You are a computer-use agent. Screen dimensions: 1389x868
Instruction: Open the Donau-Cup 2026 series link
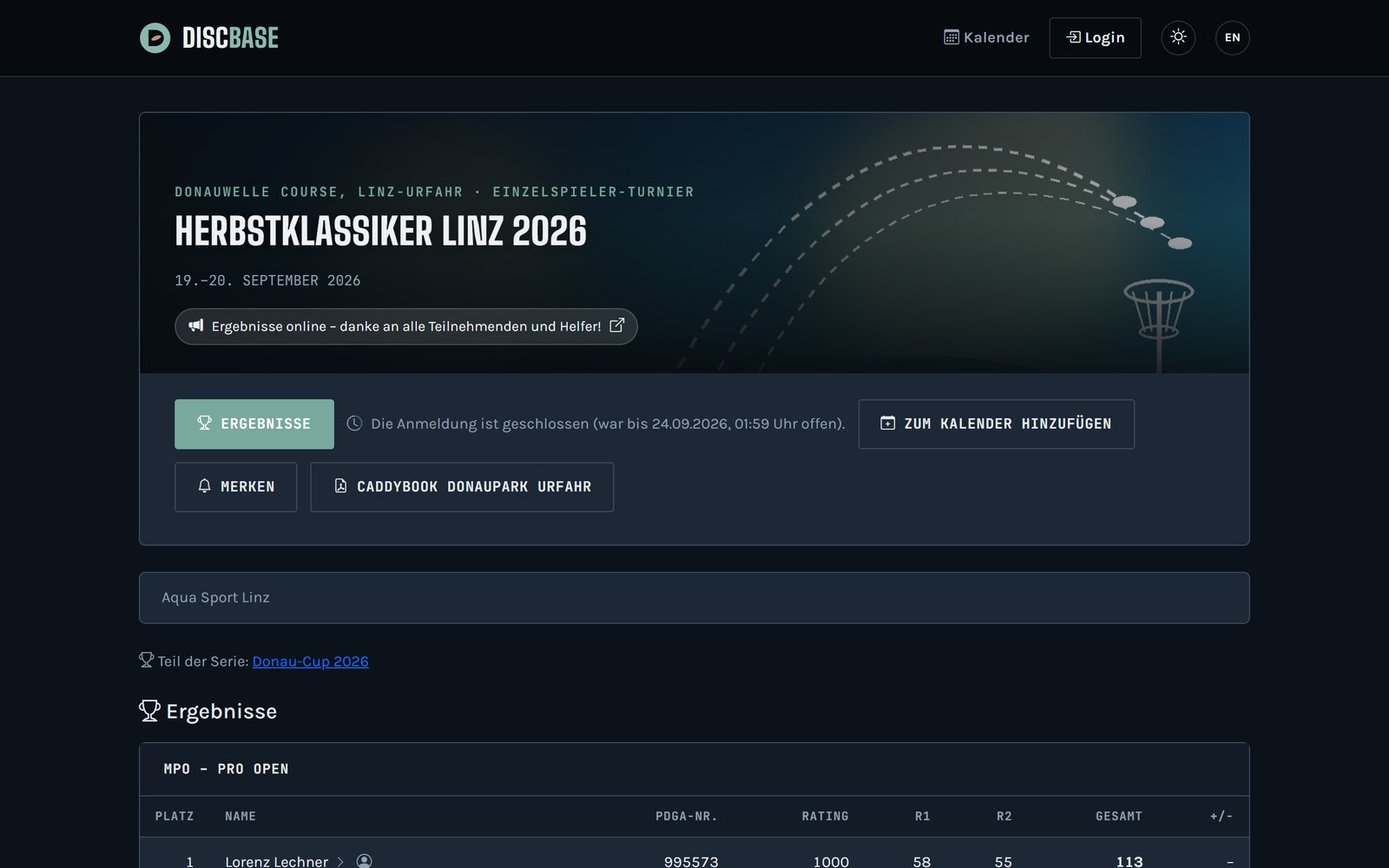tap(310, 661)
